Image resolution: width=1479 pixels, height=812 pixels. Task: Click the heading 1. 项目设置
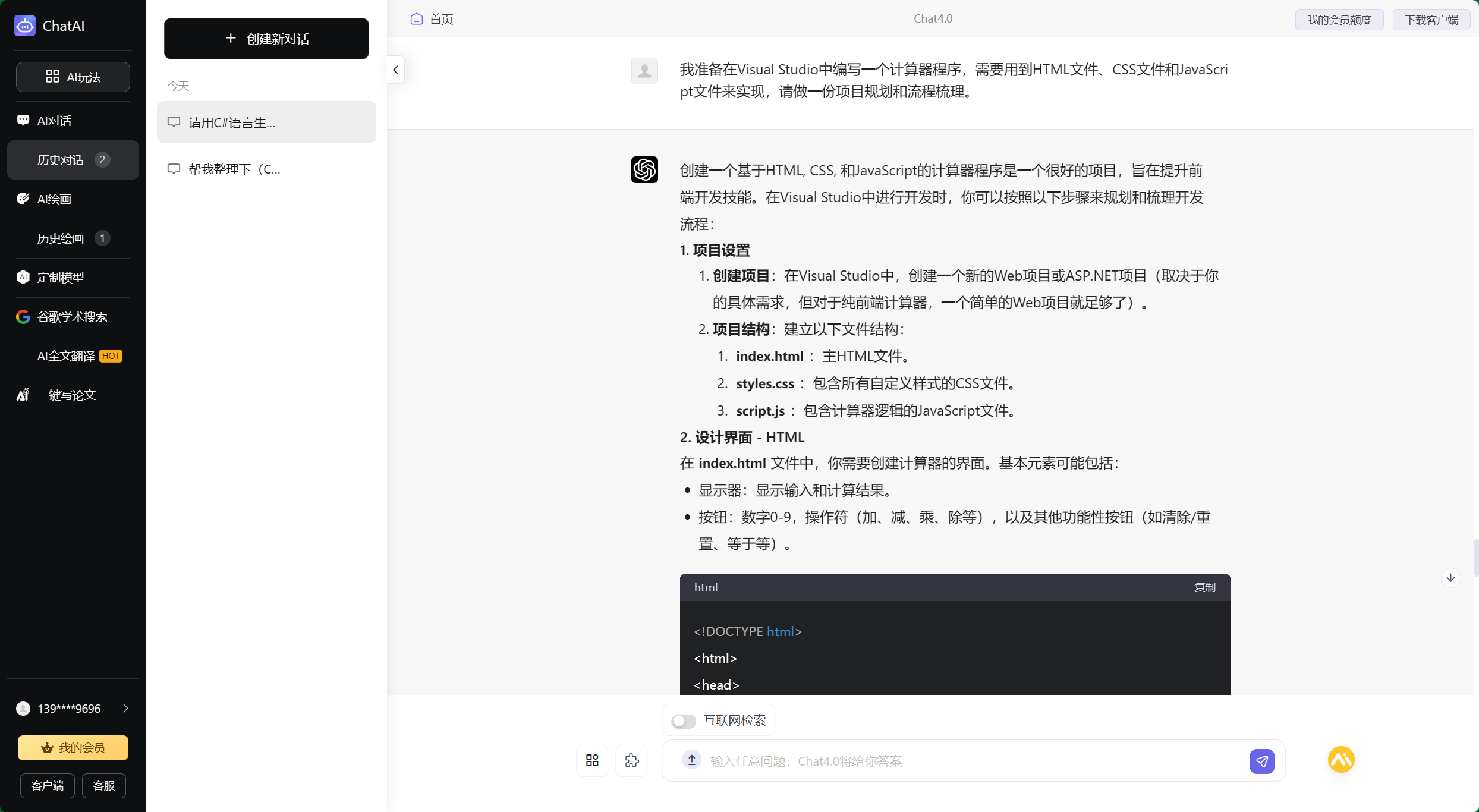click(715, 250)
